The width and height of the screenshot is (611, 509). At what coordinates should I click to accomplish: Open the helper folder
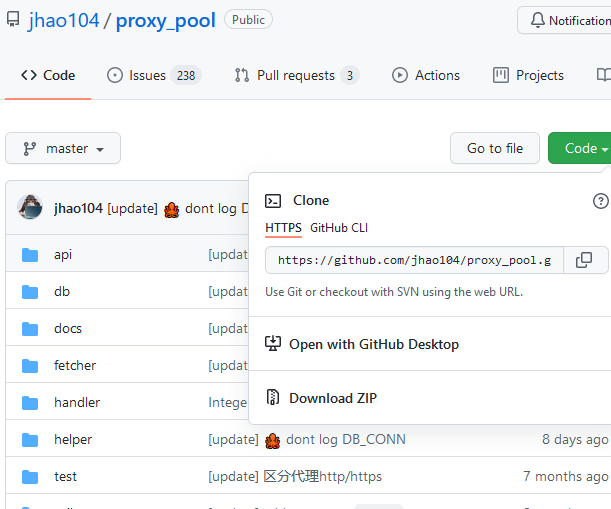point(73,440)
